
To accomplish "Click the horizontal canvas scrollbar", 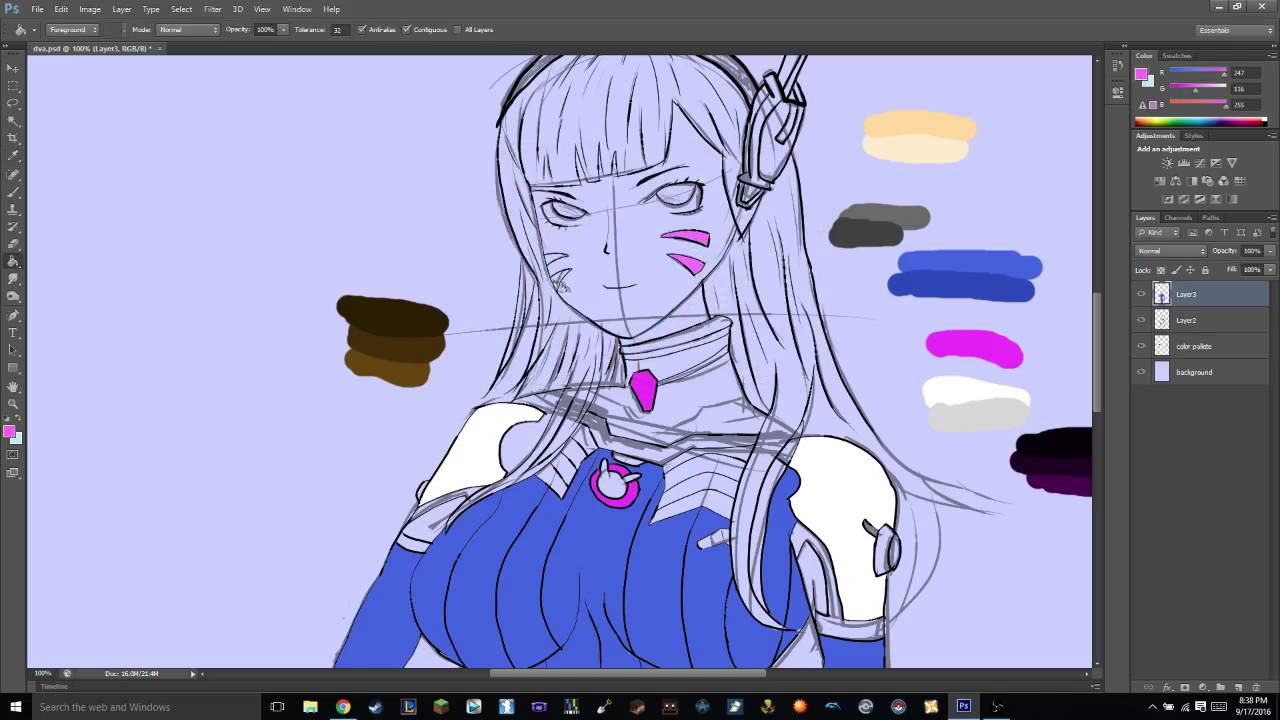I will (x=627, y=673).
